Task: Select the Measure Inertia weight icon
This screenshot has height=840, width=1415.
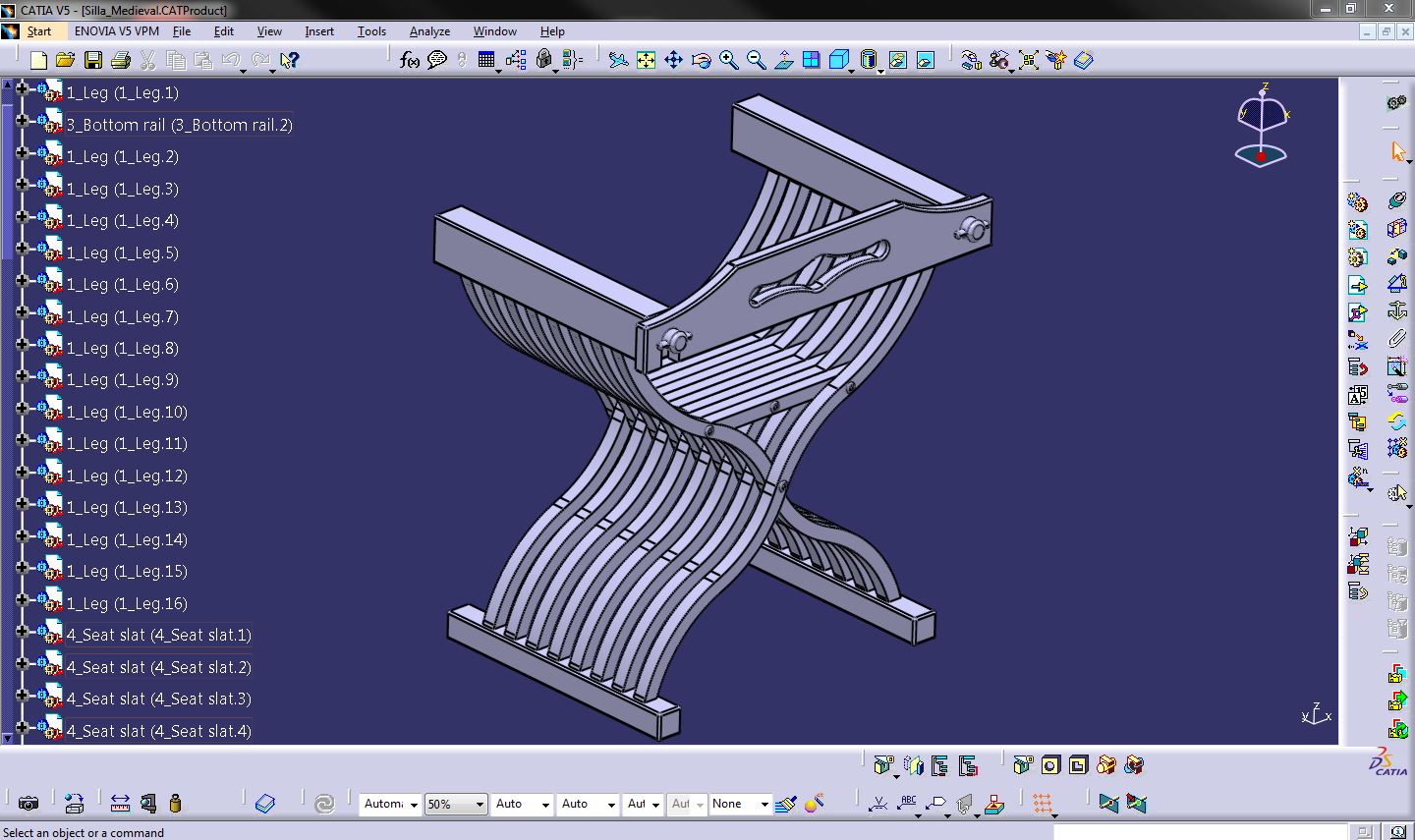Action: tap(175, 804)
